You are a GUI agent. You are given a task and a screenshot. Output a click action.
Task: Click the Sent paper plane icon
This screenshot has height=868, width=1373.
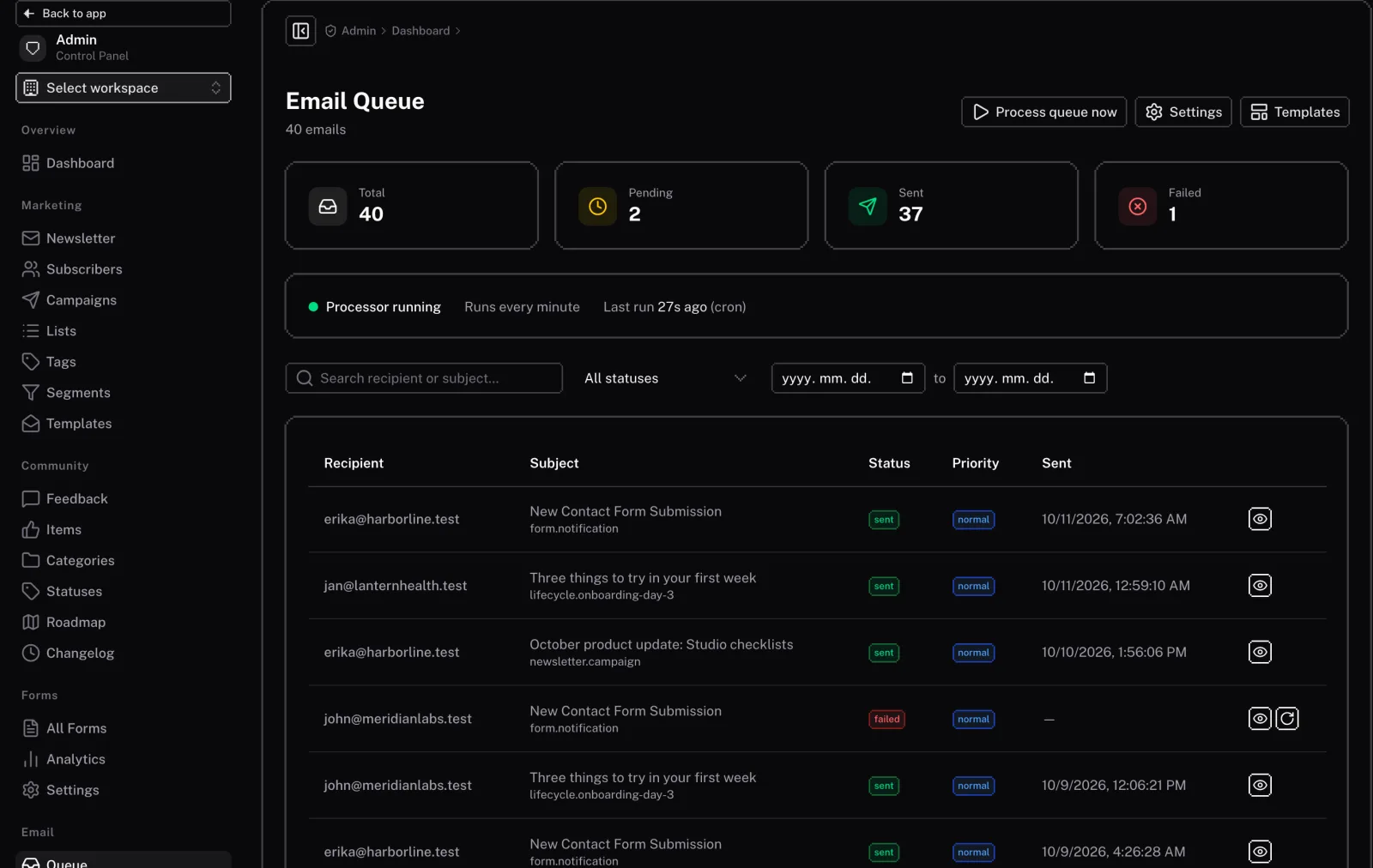point(868,207)
